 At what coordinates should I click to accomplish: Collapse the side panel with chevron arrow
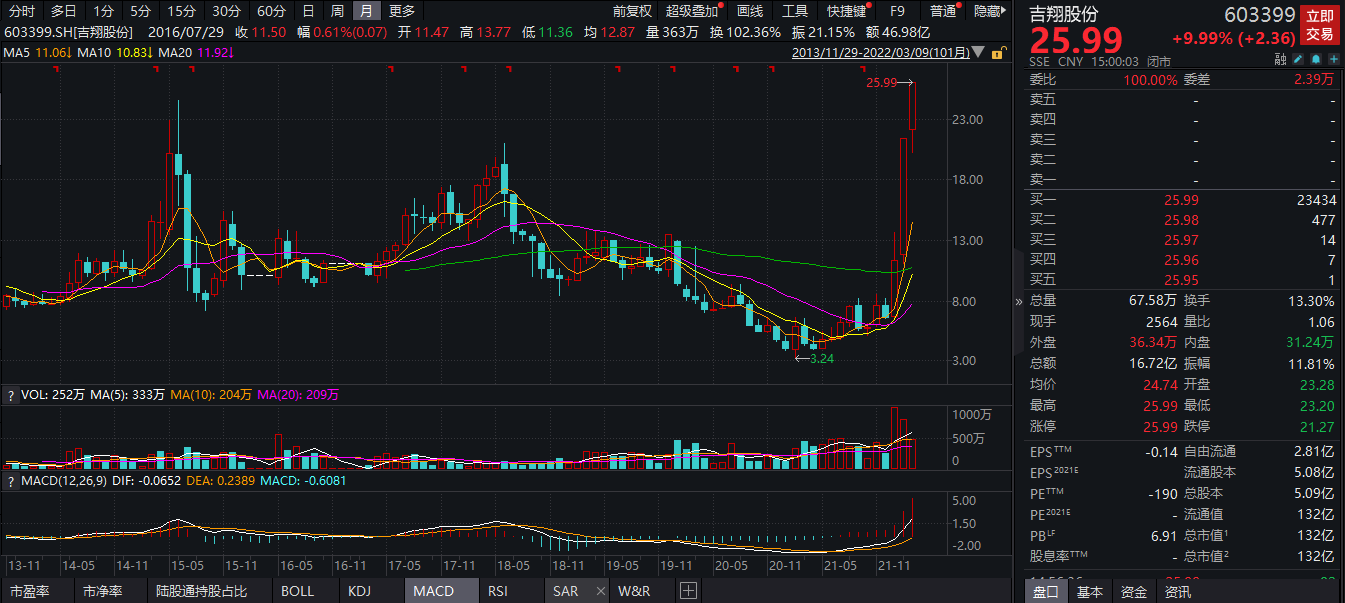tap(1019, 301)
